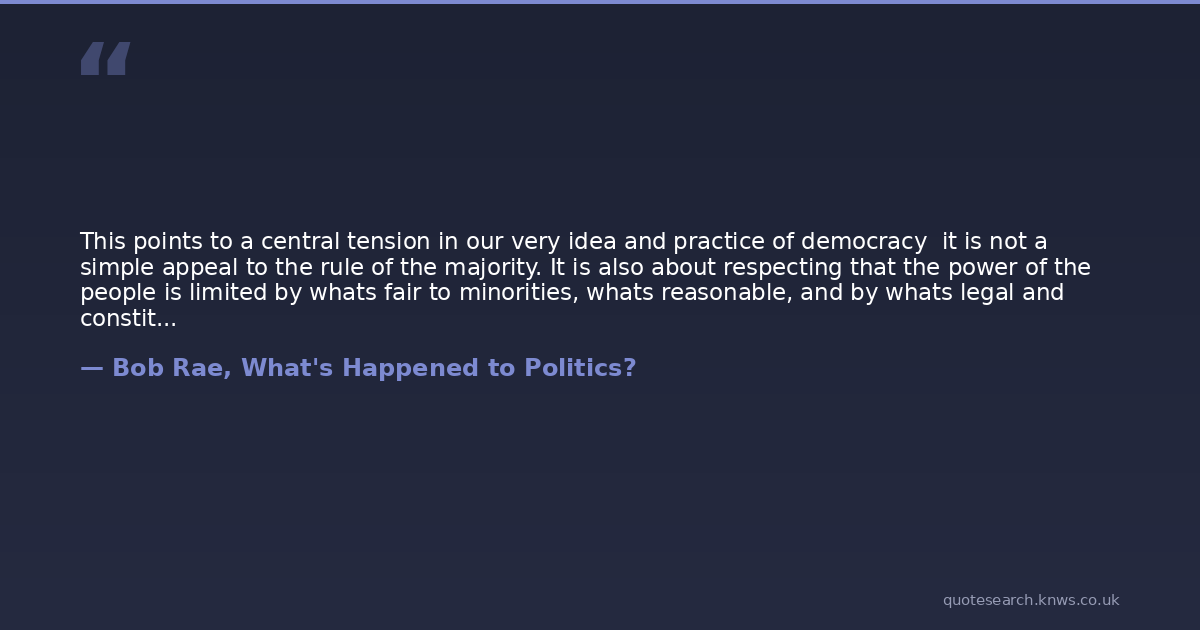Click the truncated word "constit..."
Viewport: 1200px width, 630px height.
click(x=128, y=319)
